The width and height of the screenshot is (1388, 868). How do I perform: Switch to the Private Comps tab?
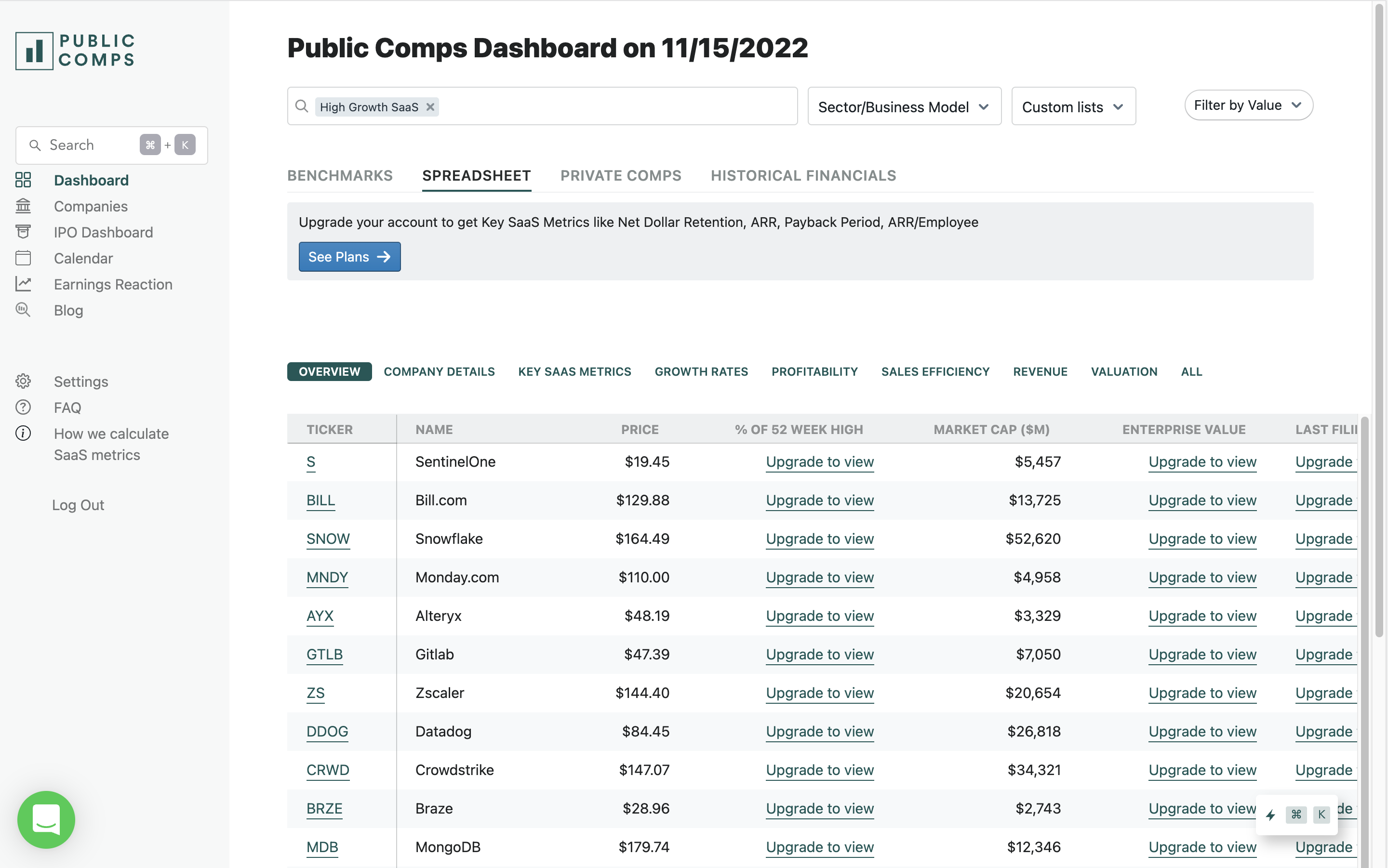pyautogui.click(x=620, y=176)
